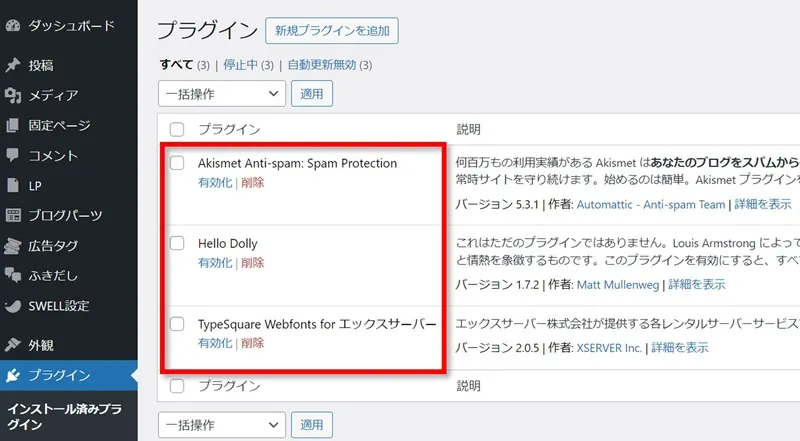Open the top 一括操作 bulk action dropdown

[x=221, y=93]
